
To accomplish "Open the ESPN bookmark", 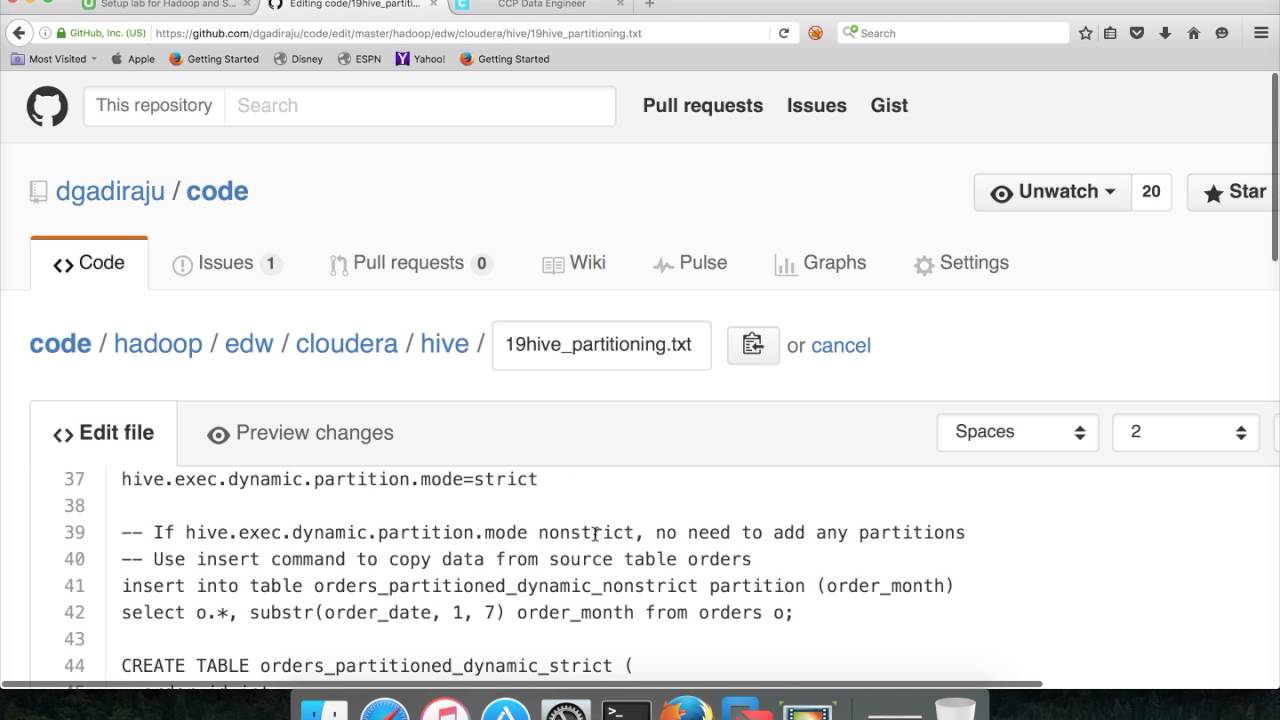I will pyautogui.click(x=359, y=59).
